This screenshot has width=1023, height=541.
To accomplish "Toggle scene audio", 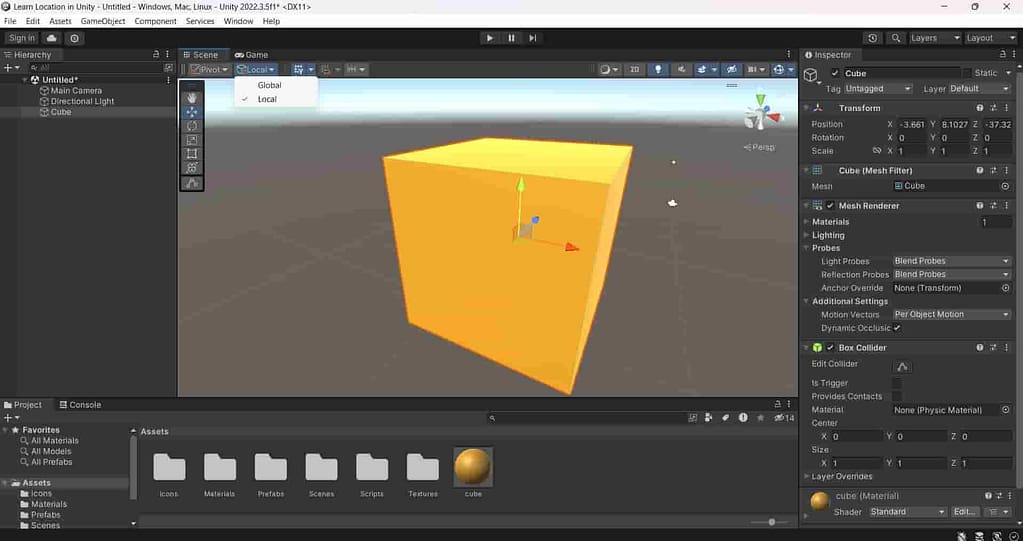I will point(682,69).
